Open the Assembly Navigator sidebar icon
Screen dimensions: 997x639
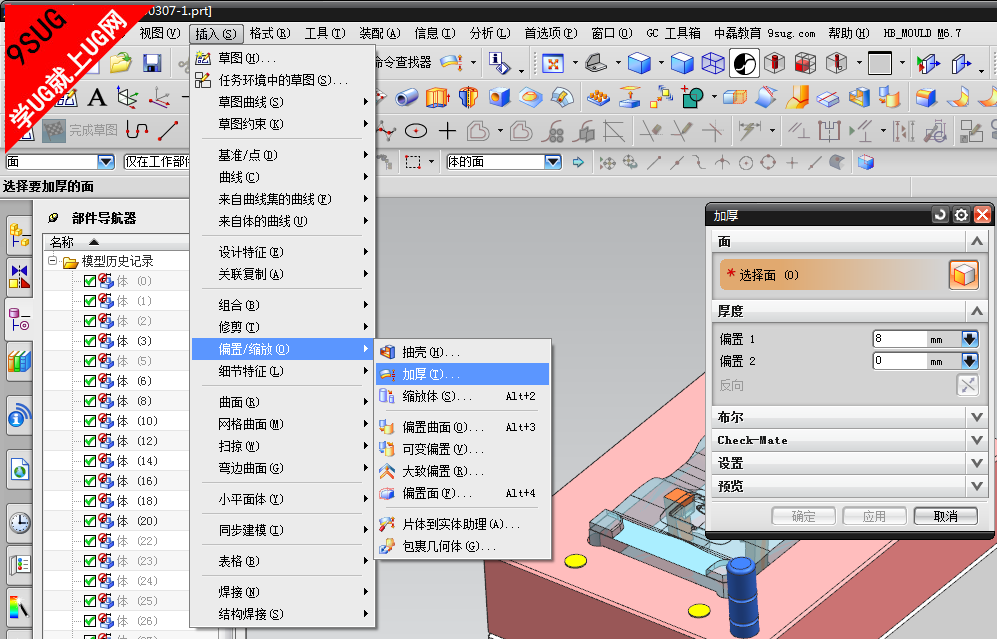[20, 235]
